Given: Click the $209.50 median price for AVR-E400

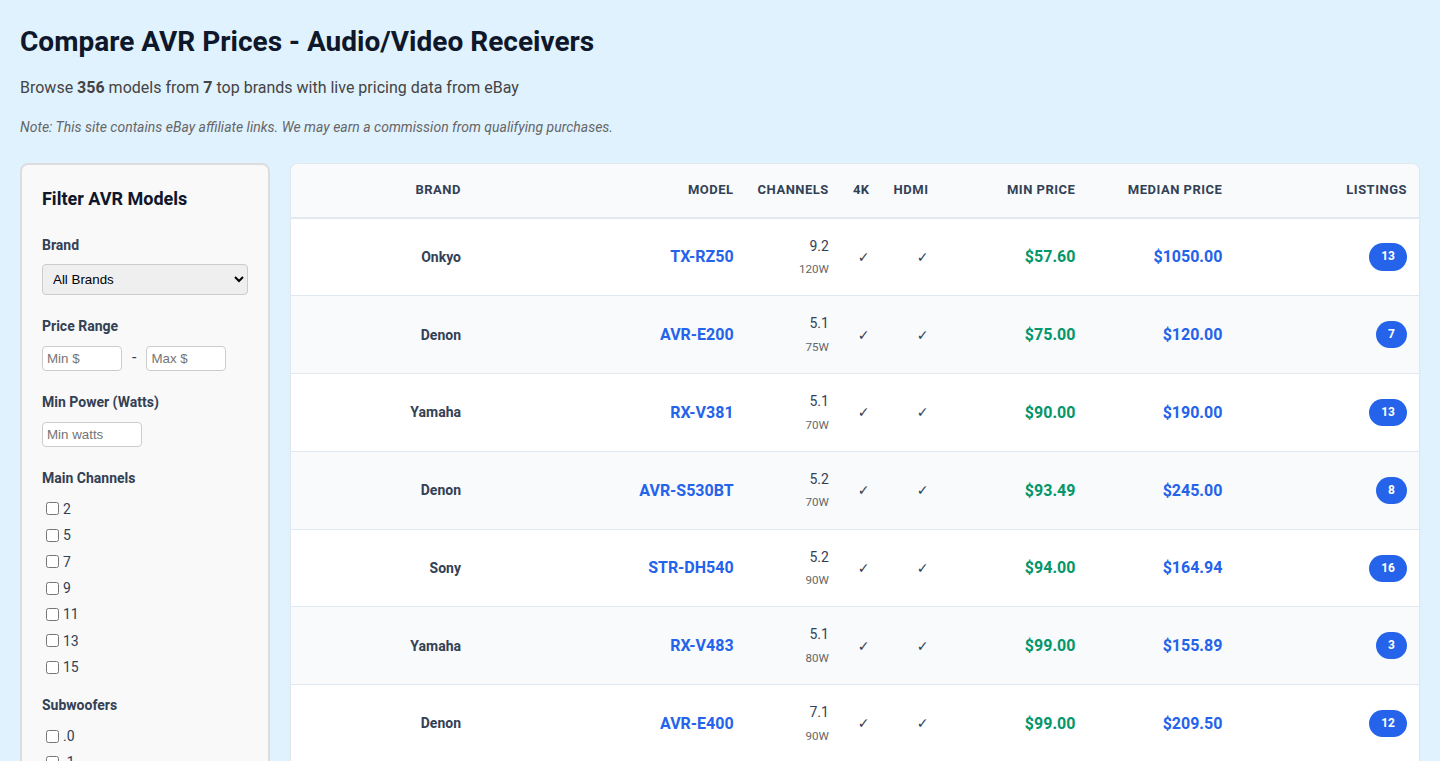Looking at the screenshot, I should pyautogui.click(x=1192, y=724).
